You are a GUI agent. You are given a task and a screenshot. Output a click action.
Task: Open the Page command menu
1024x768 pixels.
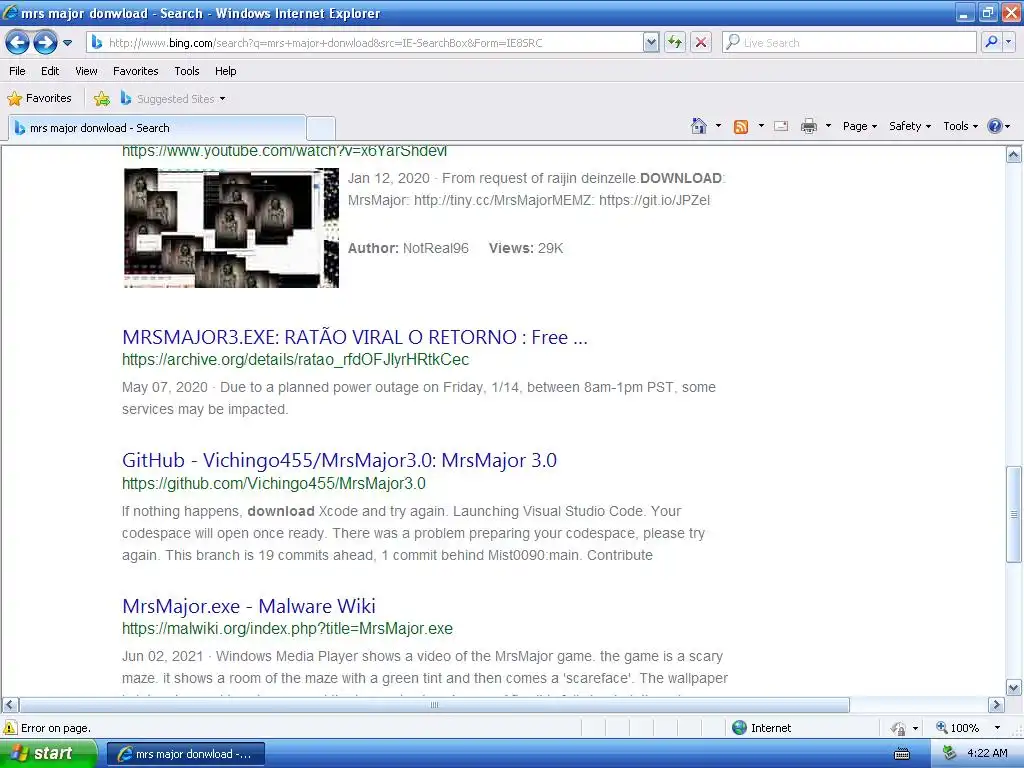[859, 126]
